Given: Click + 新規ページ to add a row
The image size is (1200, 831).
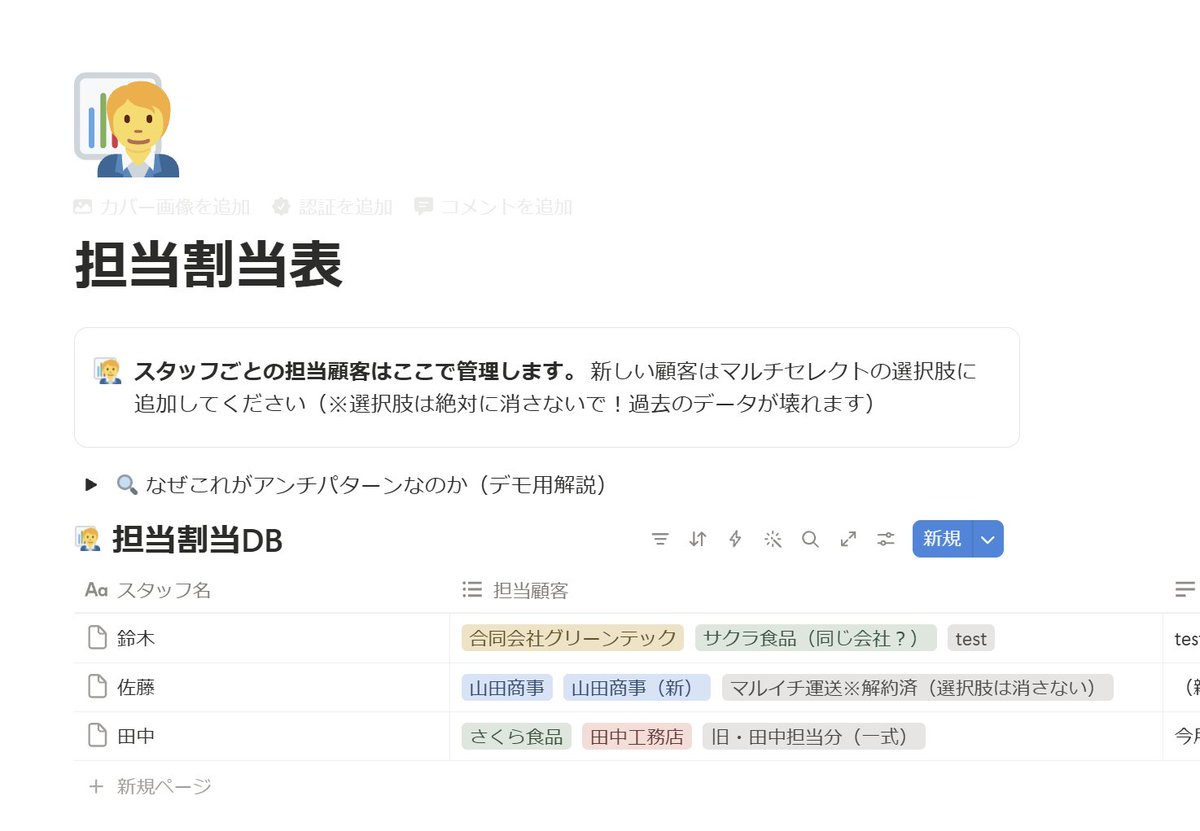Looking at the screenshot, I should click(x=150, y=786).
